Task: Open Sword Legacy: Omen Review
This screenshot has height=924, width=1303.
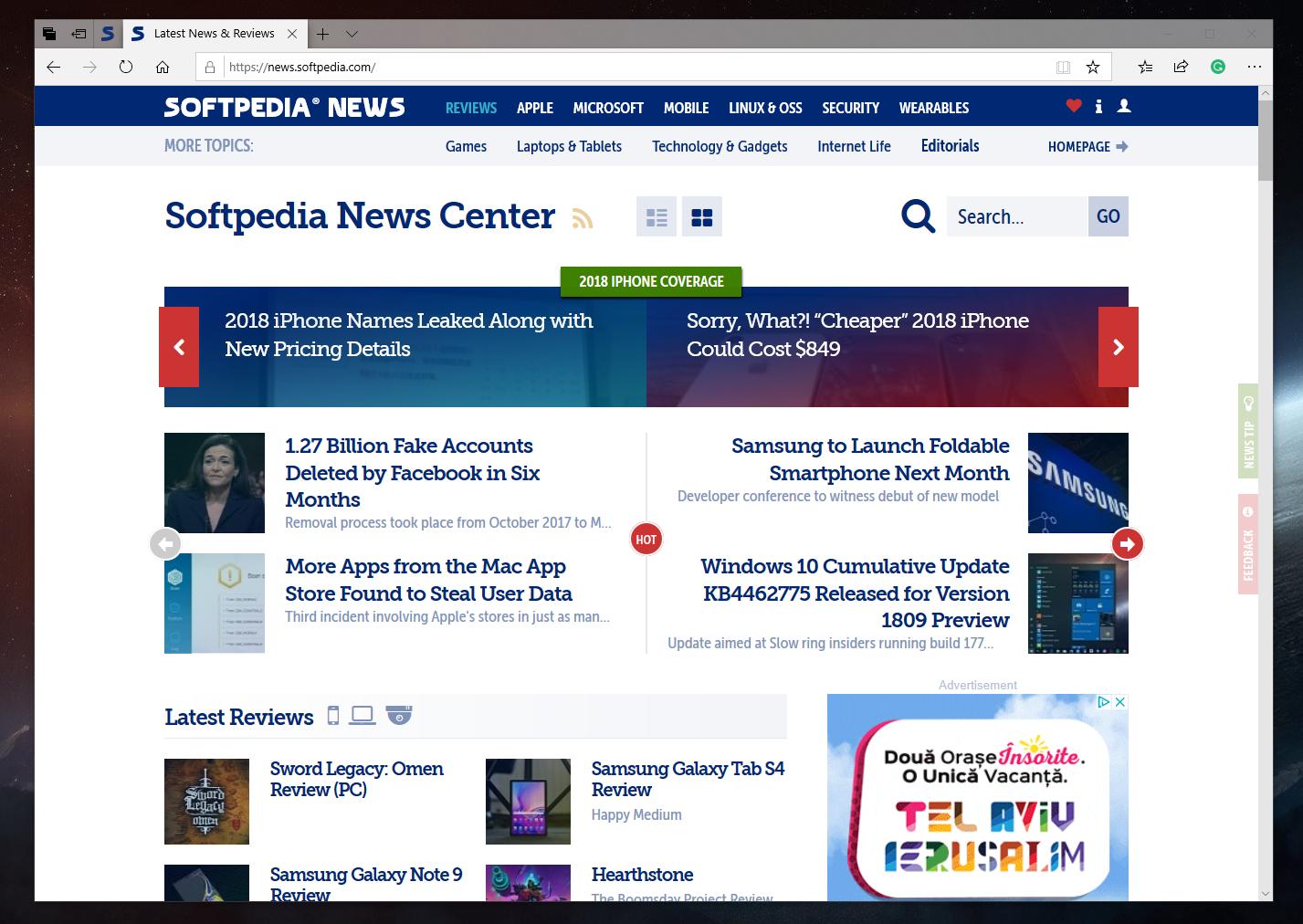Action: click(357, 779)
